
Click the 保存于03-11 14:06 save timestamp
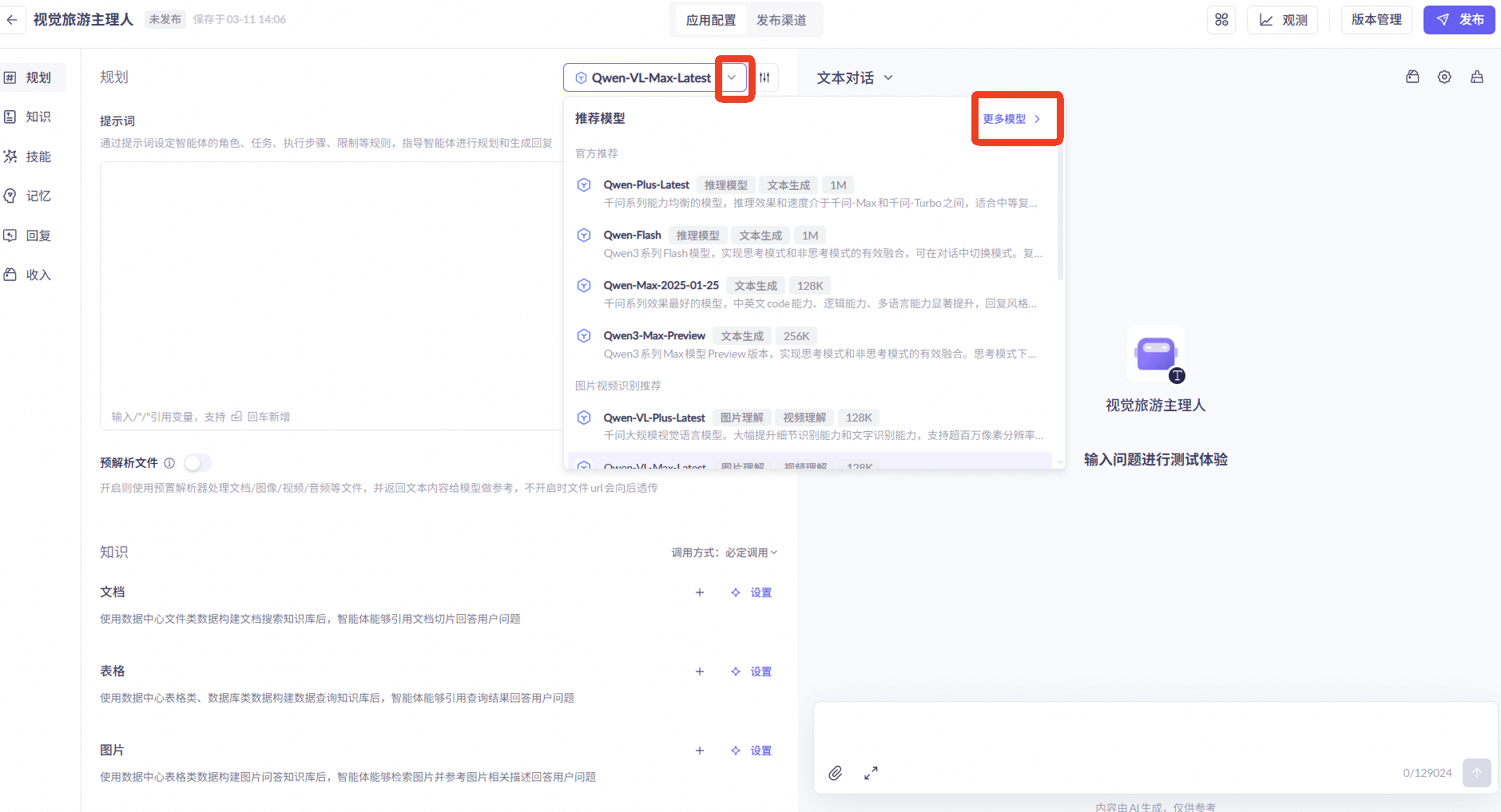240,19
